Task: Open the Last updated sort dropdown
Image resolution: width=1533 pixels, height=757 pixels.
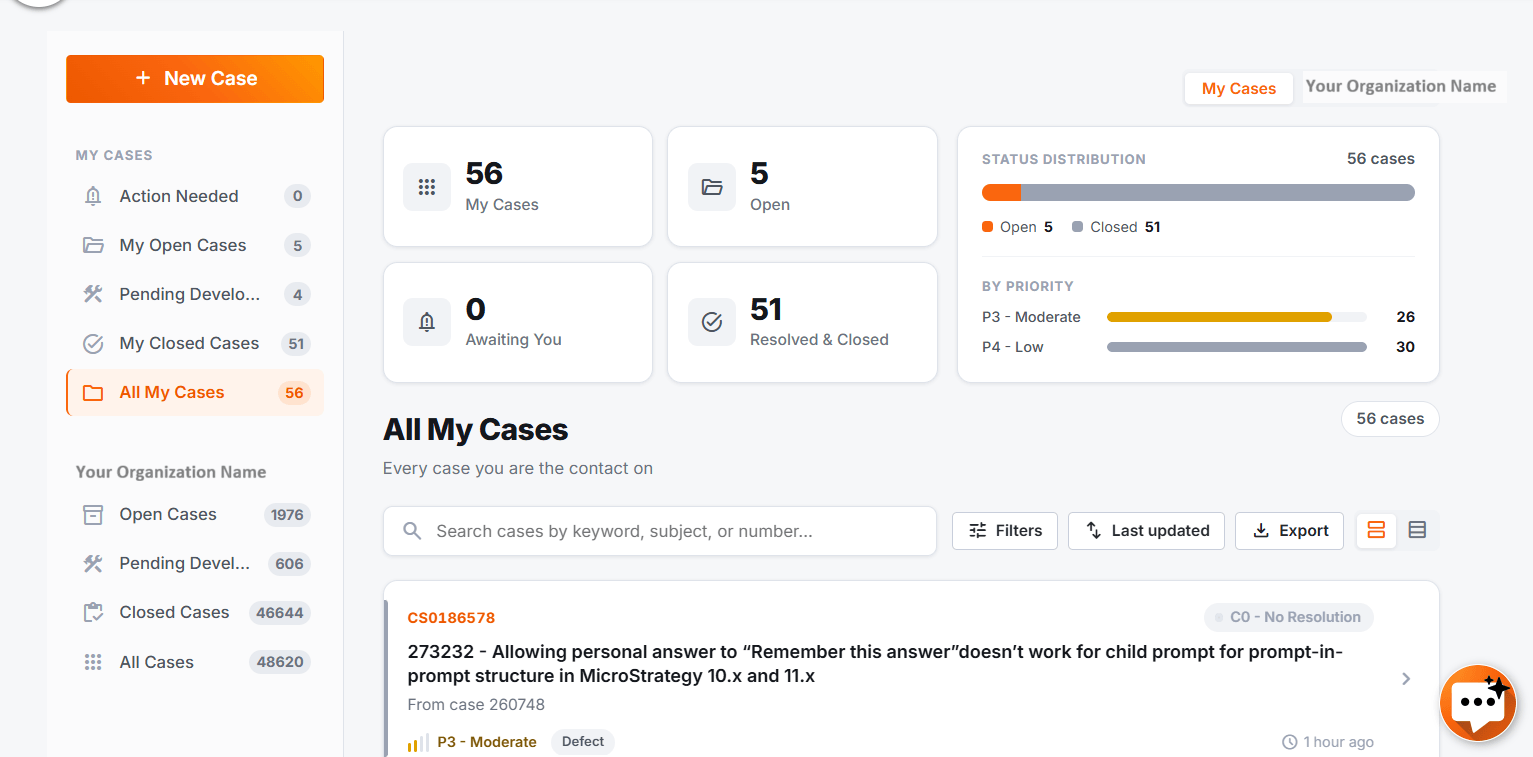Action: click(1147, 531)
